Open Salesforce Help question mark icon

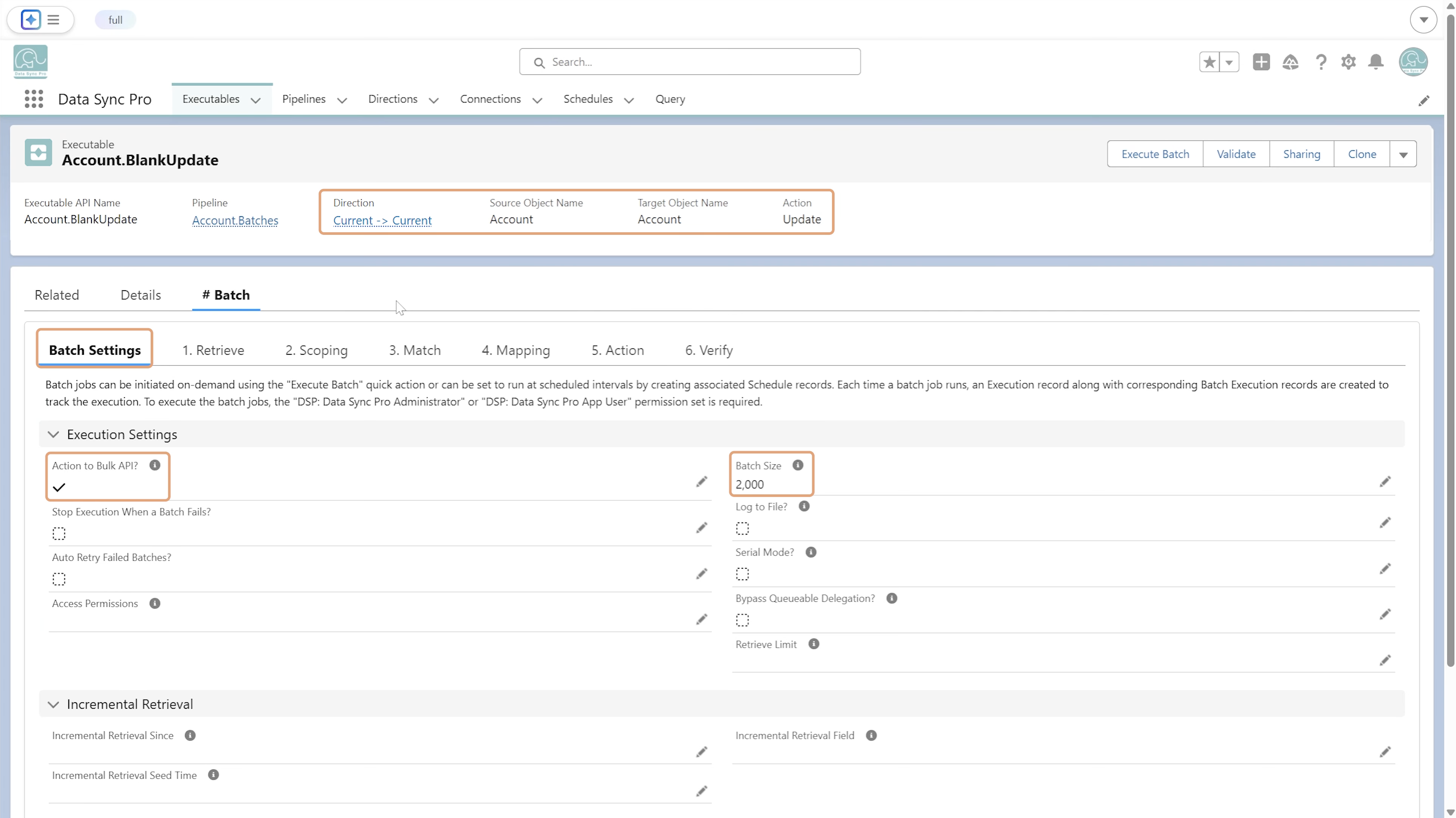1321,61
